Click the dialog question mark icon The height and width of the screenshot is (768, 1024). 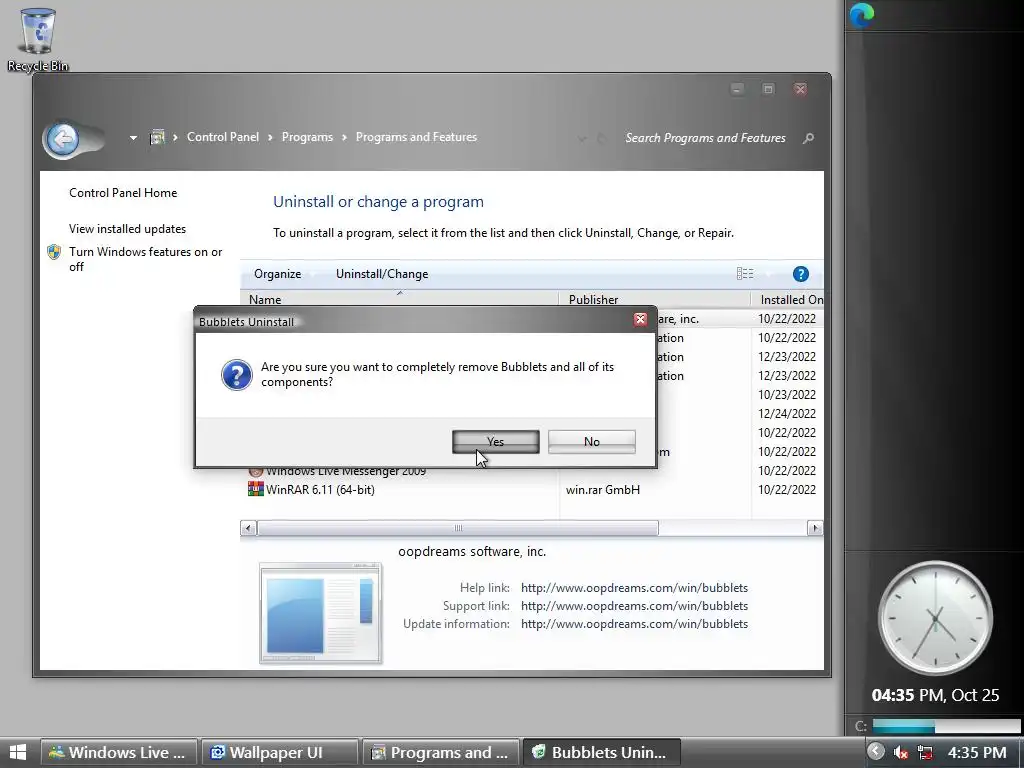pos(236,375)
